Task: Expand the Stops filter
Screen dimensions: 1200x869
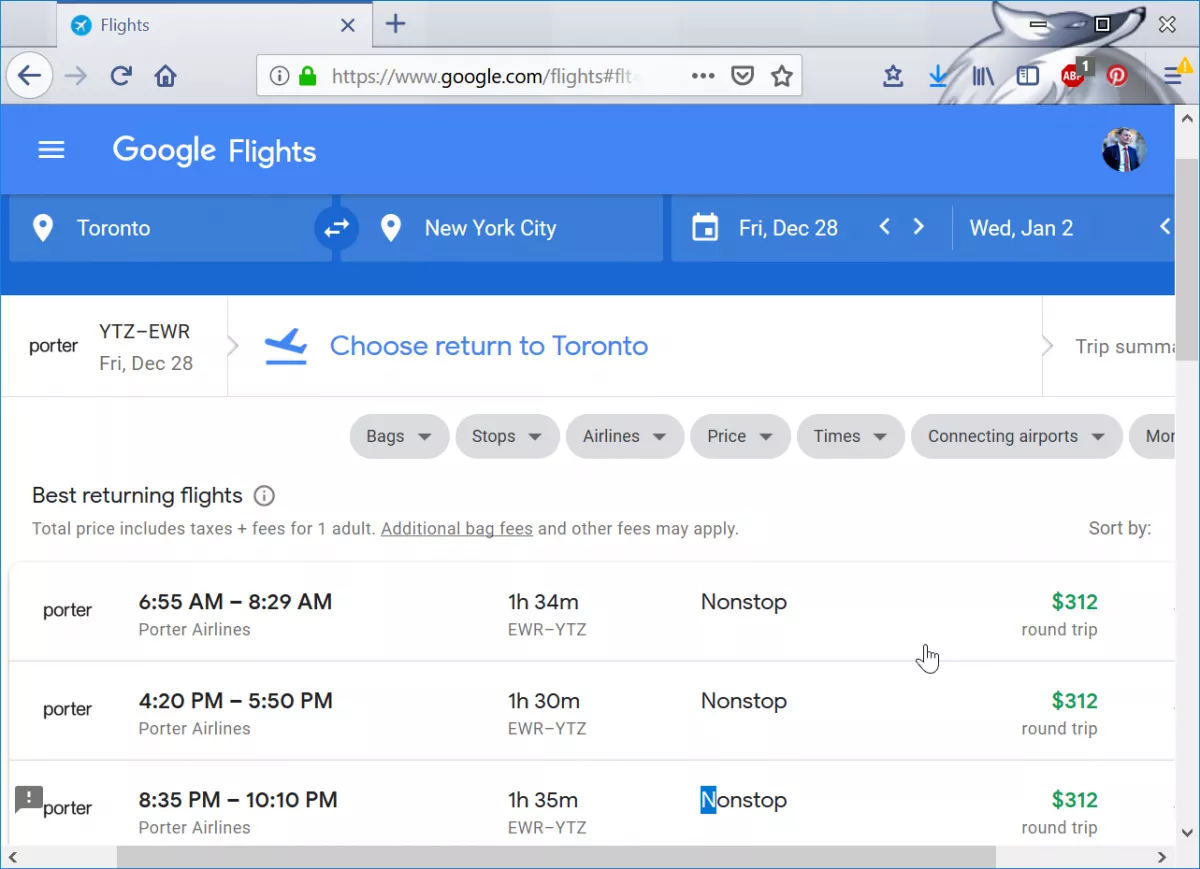Action: tap(508, 437)
